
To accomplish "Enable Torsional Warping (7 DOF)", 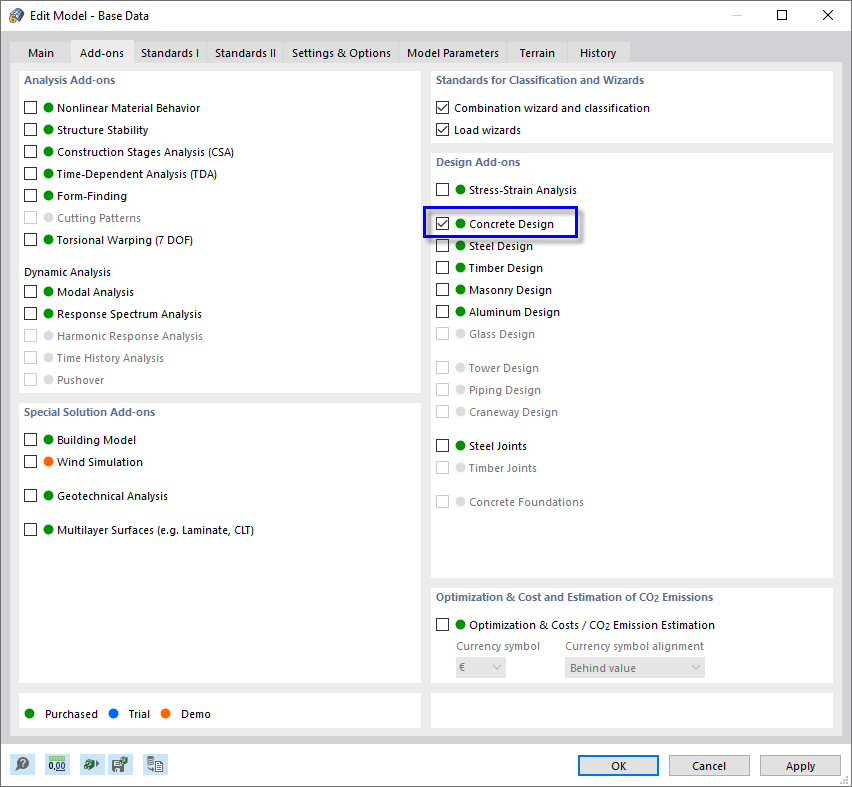I will coord(30,240).
